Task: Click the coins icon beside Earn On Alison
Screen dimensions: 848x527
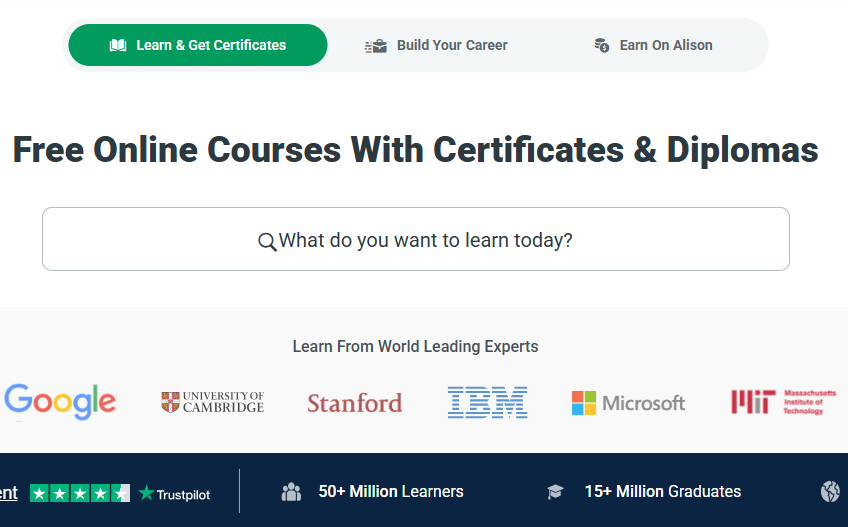Action: point(601,45)
